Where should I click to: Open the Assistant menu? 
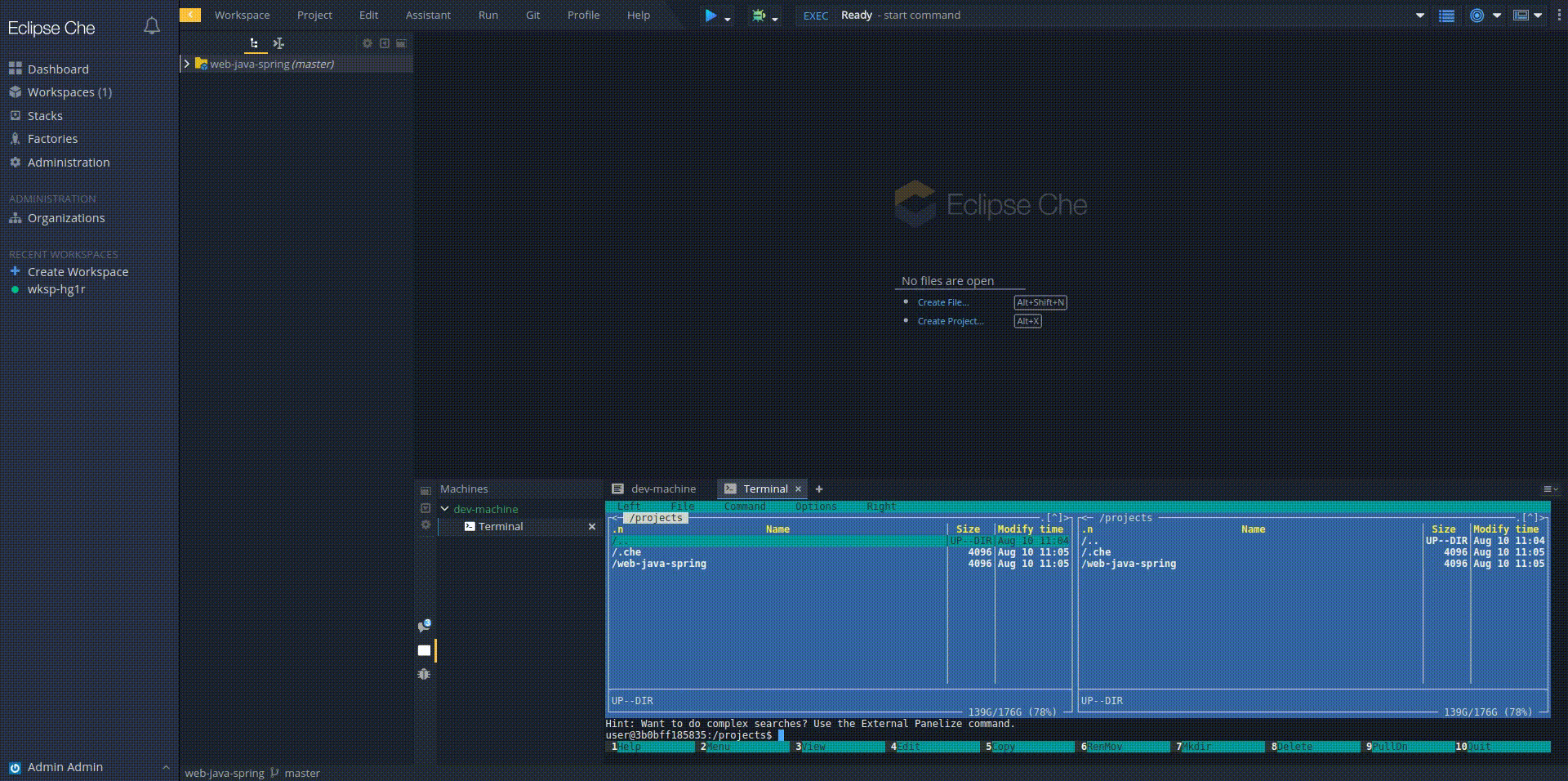(x=428, y=15)
